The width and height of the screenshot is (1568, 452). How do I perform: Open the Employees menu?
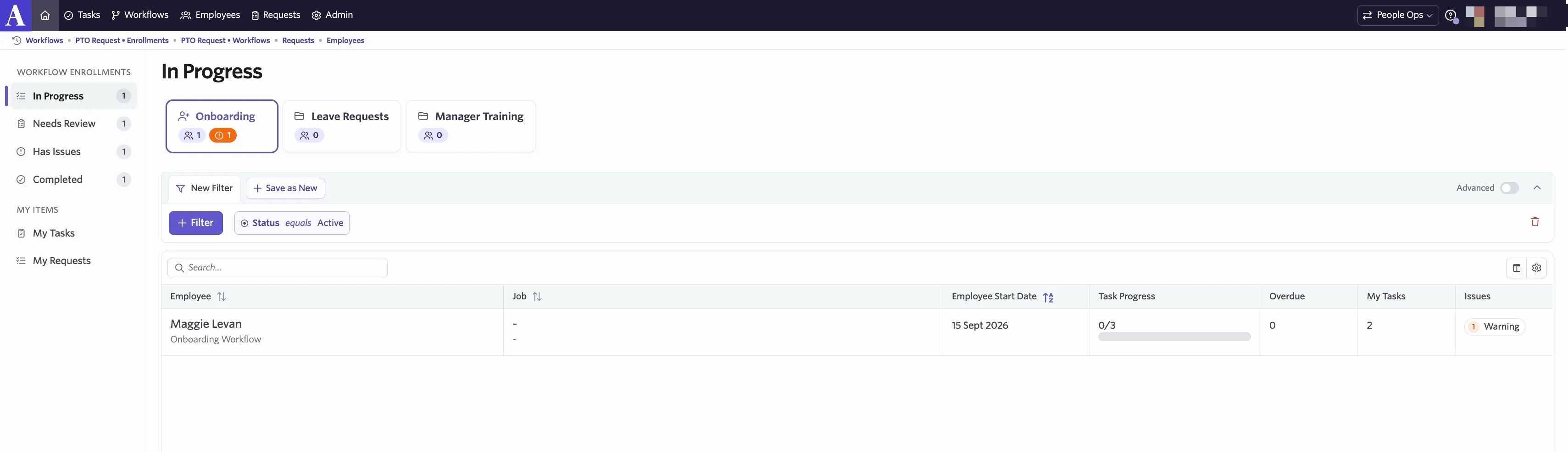click(210, 15)
